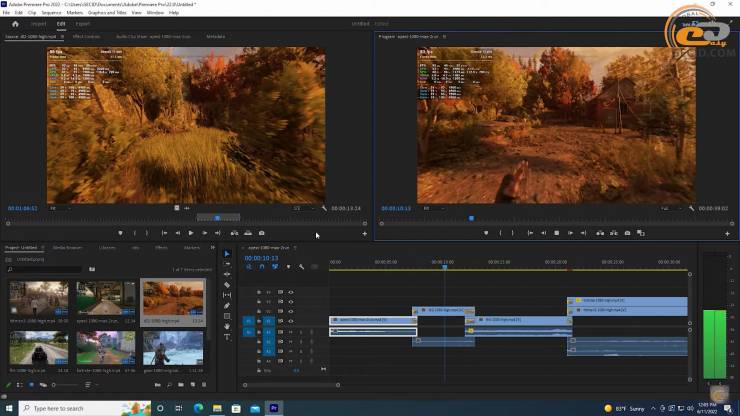This screenshot has width=740, height=416.
Task: Delete selected item via Project panel trash icon
Action: 204,385
